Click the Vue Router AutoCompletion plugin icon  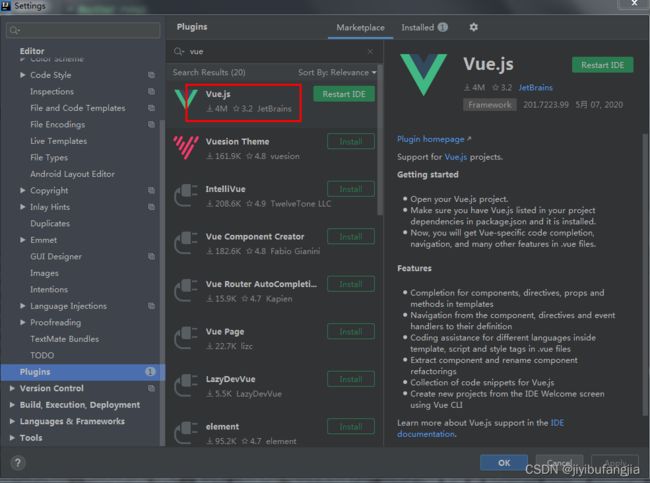coord(186,290)
